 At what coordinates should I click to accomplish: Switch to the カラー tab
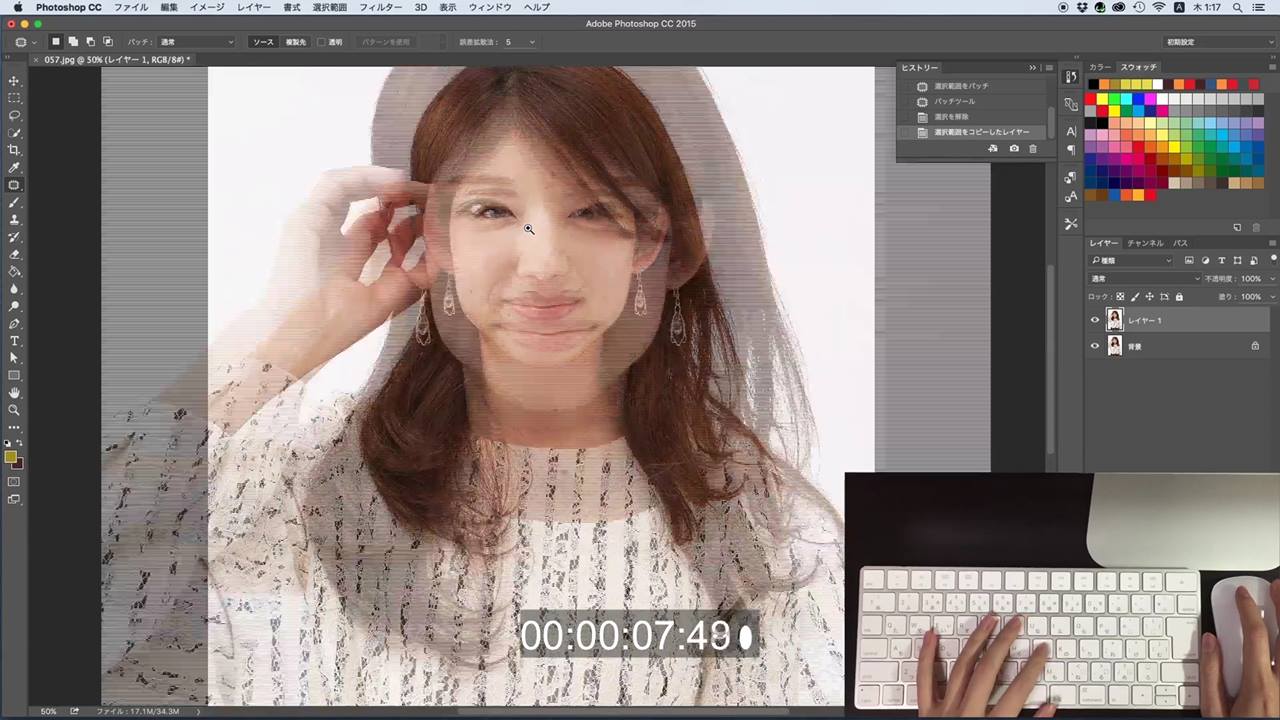(1100, 67)
